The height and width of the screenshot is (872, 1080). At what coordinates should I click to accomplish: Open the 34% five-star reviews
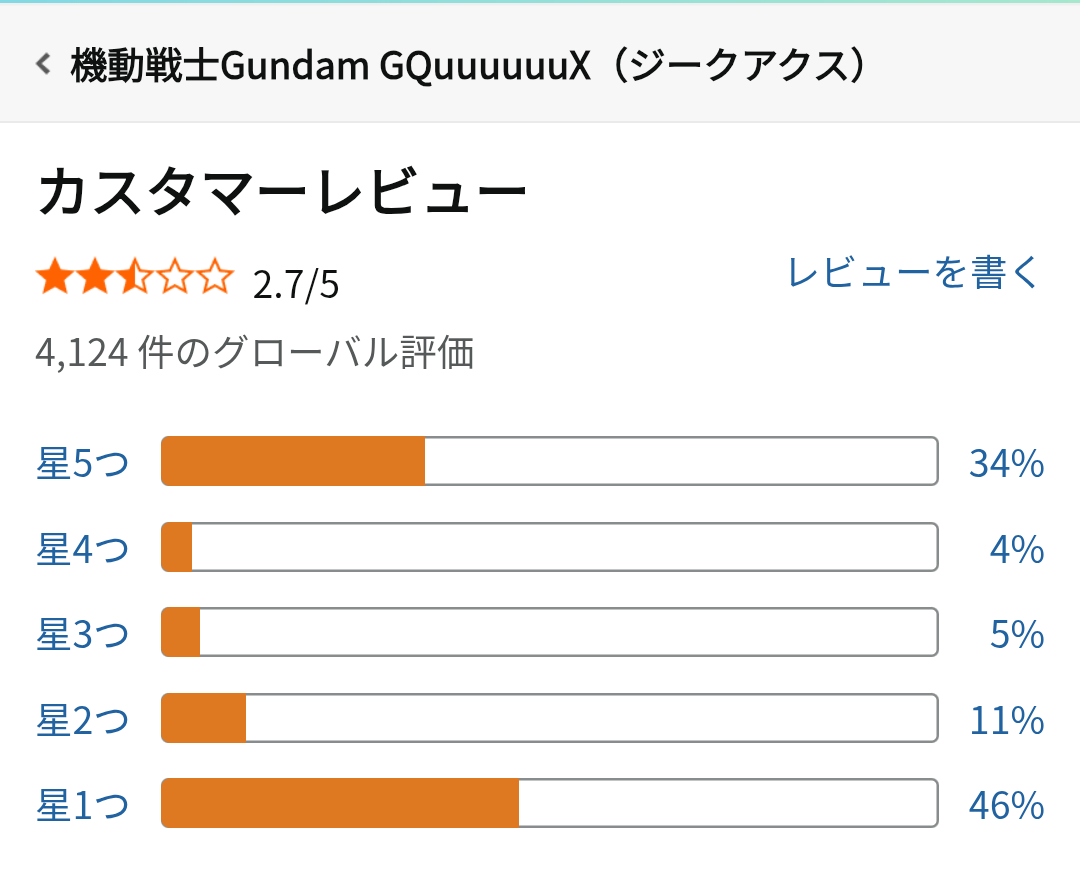1006,464
